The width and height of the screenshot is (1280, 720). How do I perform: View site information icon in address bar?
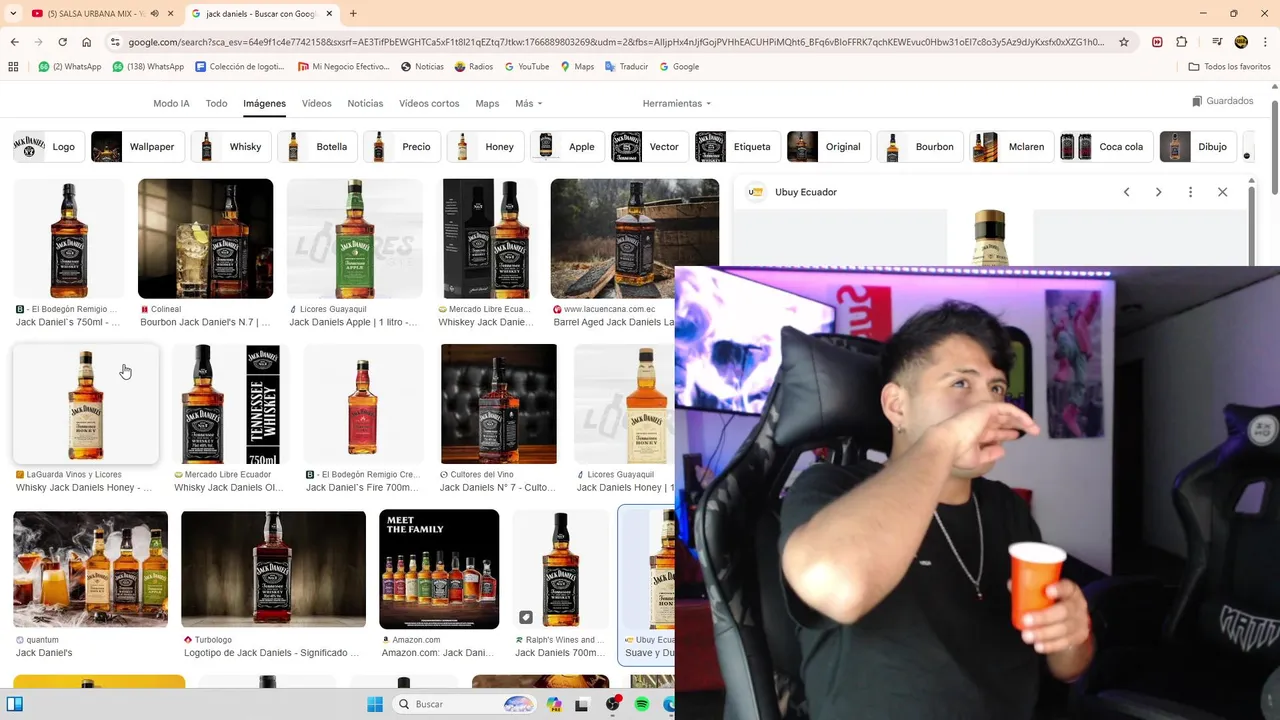(115, 42)
